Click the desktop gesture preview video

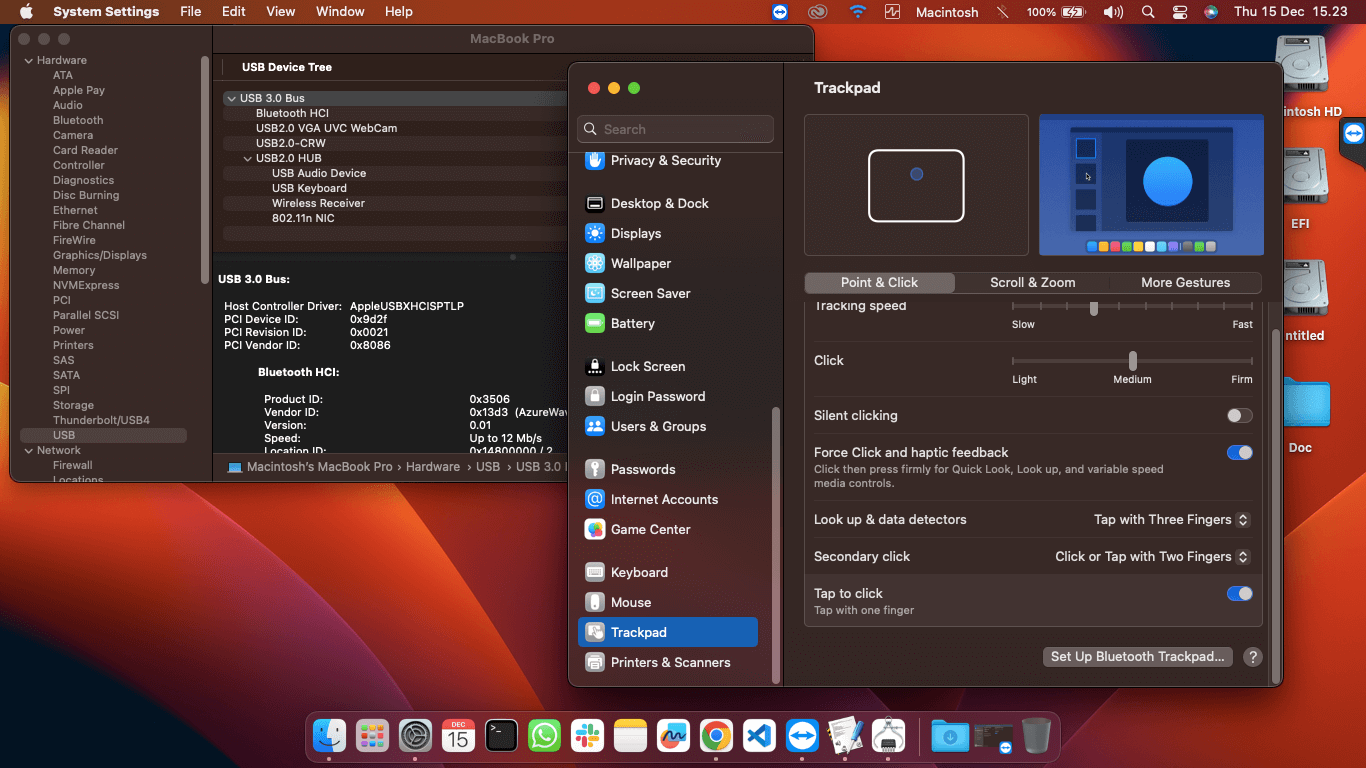click(x=1151, y=185)
